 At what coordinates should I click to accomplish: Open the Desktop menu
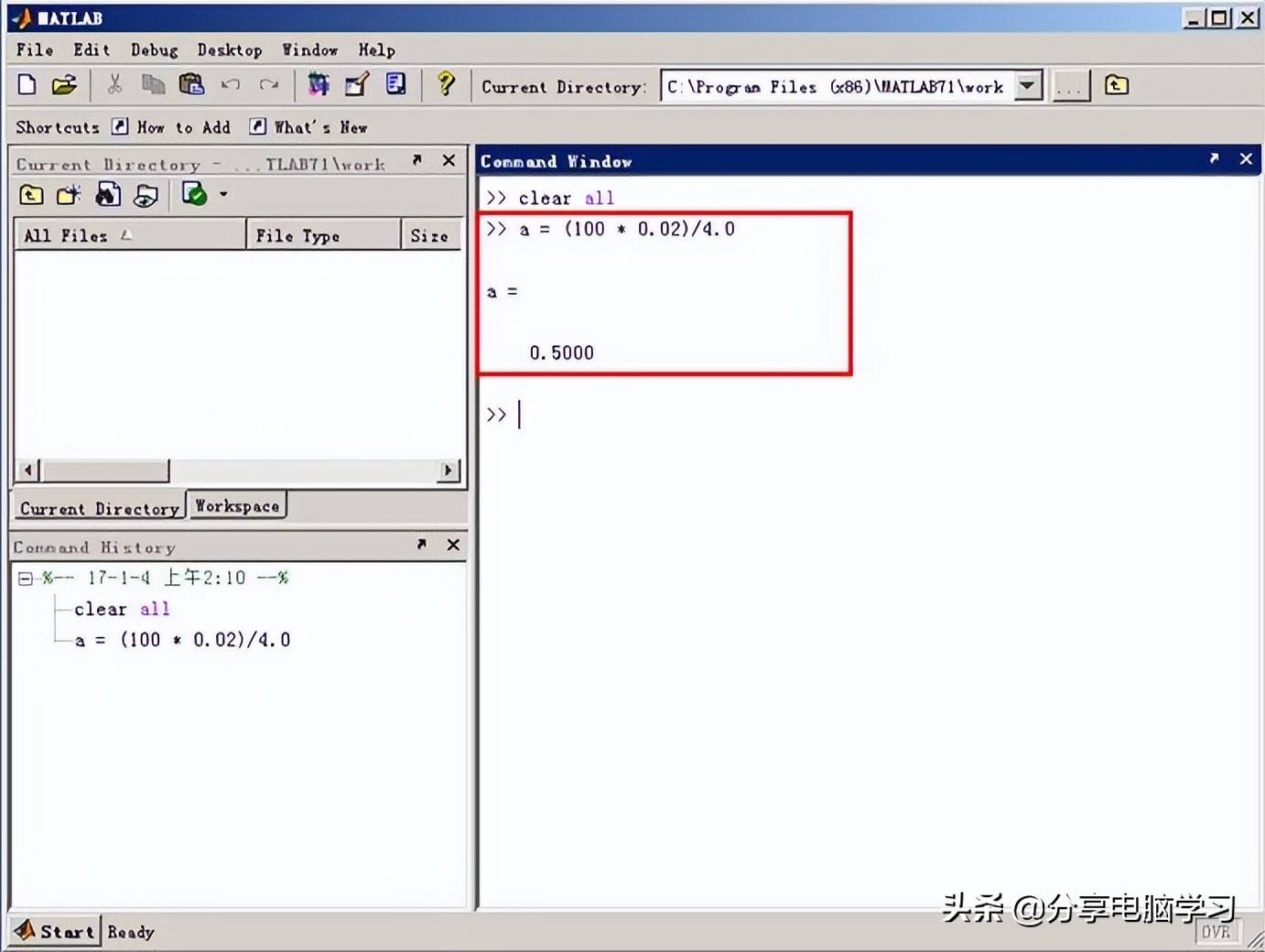tap(230, 50)
